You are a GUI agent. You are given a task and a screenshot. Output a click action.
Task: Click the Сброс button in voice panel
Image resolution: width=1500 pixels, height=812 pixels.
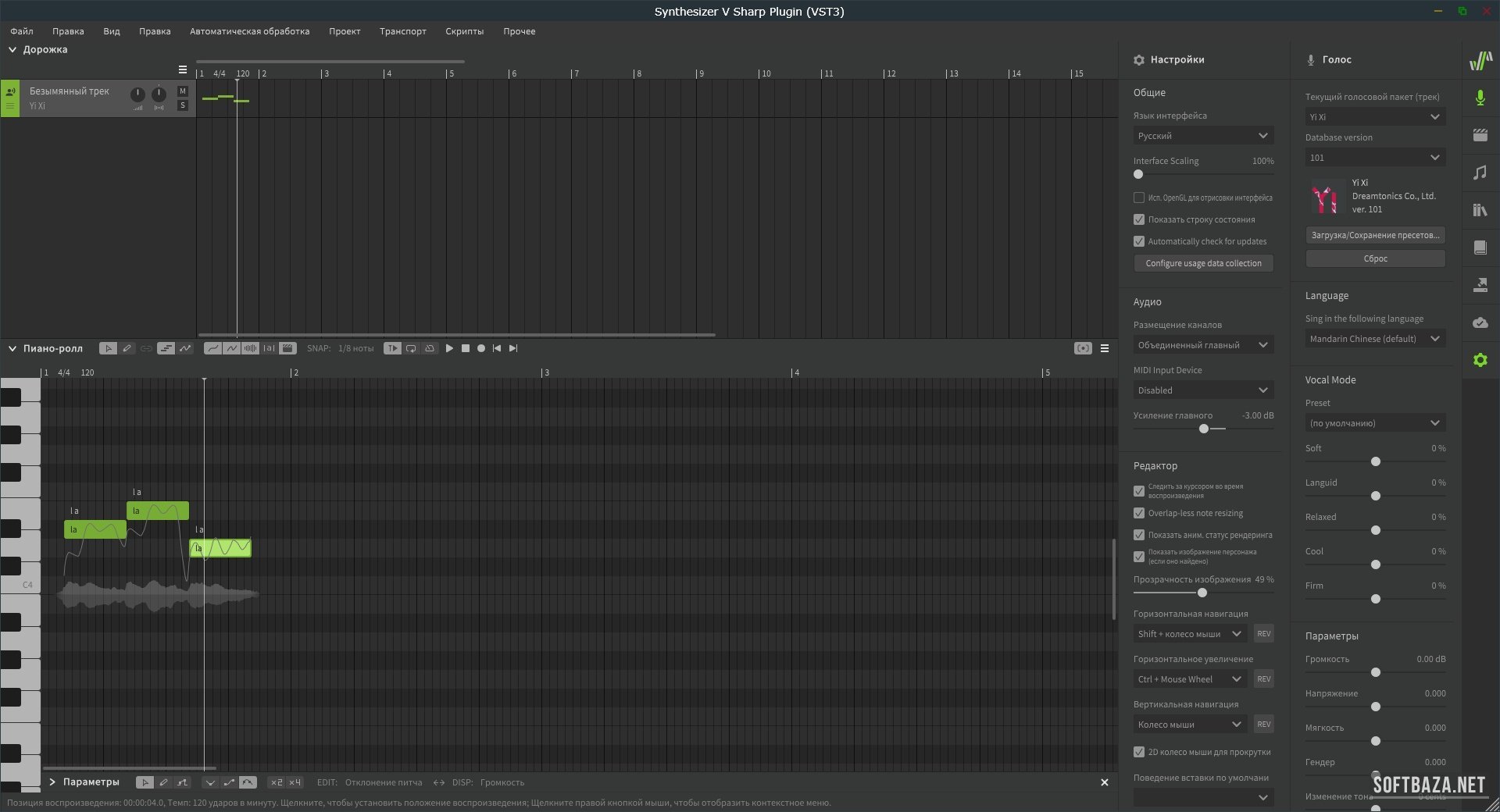click(1375, 258)
